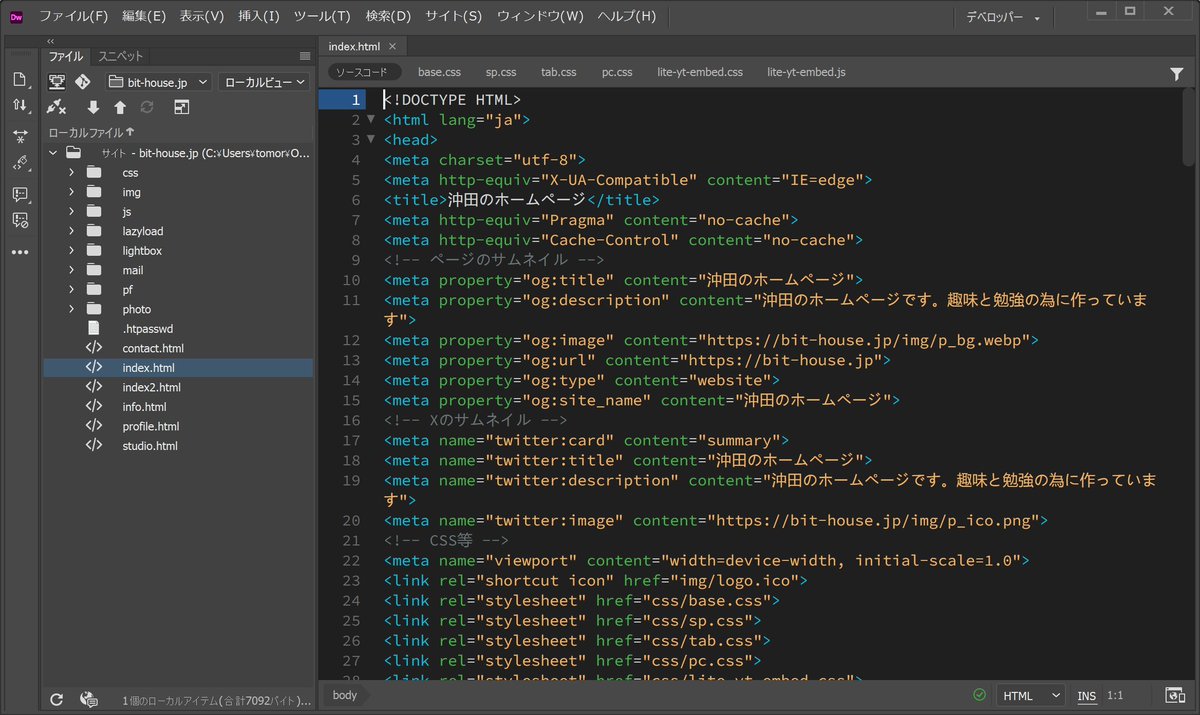The width and height of the screenshot is (1200, 715).
Task: Click the refresh icon at Files panel bottom
Action: 57,700
